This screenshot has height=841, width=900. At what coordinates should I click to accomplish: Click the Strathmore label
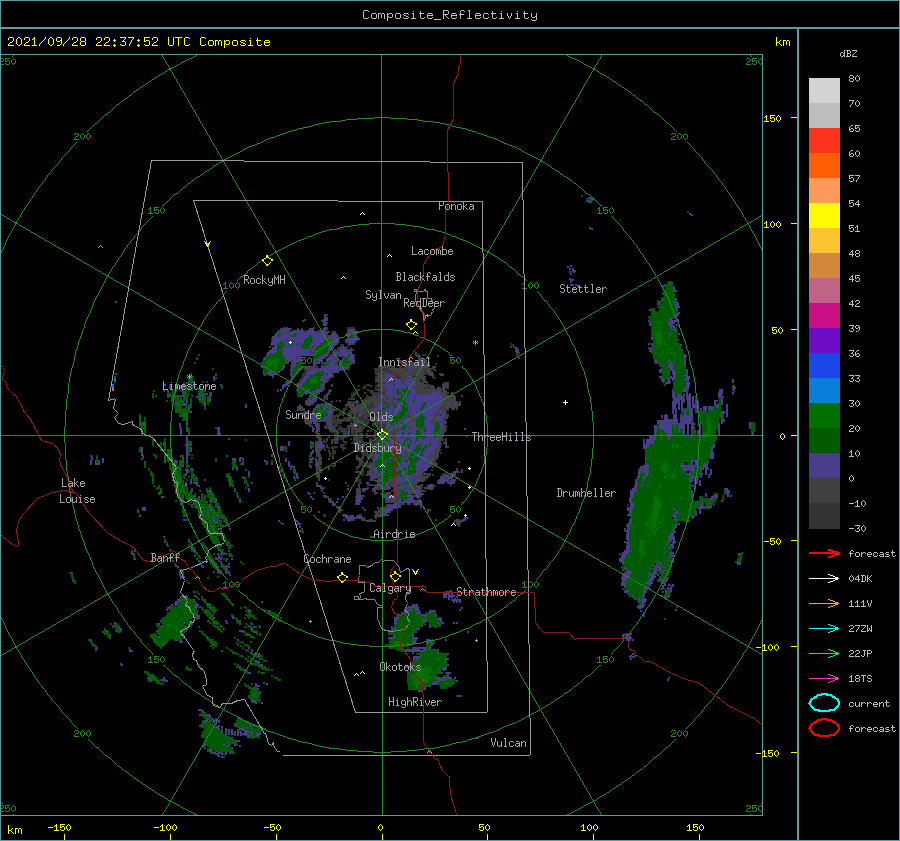(x=486, y=592)
